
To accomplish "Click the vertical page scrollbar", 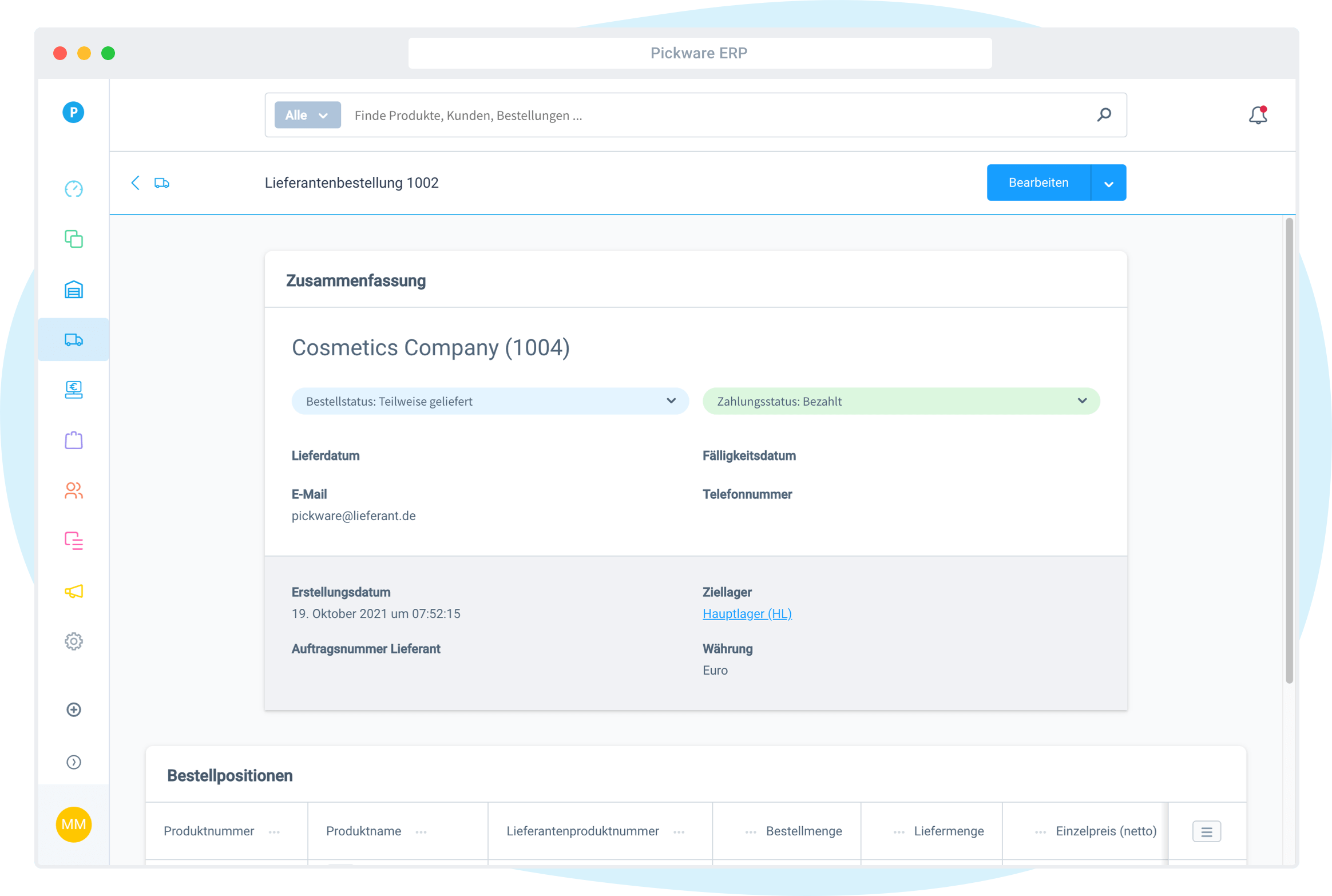I will [x=1289, y=451].
